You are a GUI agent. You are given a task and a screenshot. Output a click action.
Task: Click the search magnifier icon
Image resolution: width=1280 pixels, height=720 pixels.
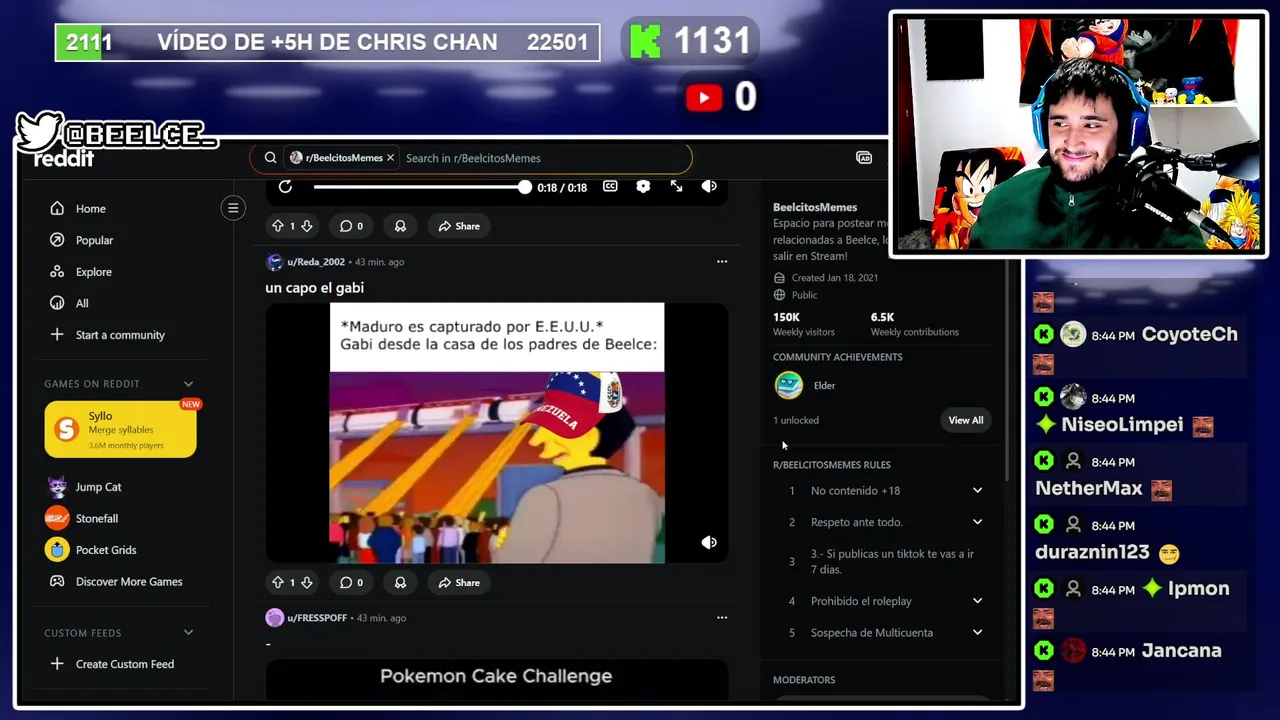tap(270, 158)
